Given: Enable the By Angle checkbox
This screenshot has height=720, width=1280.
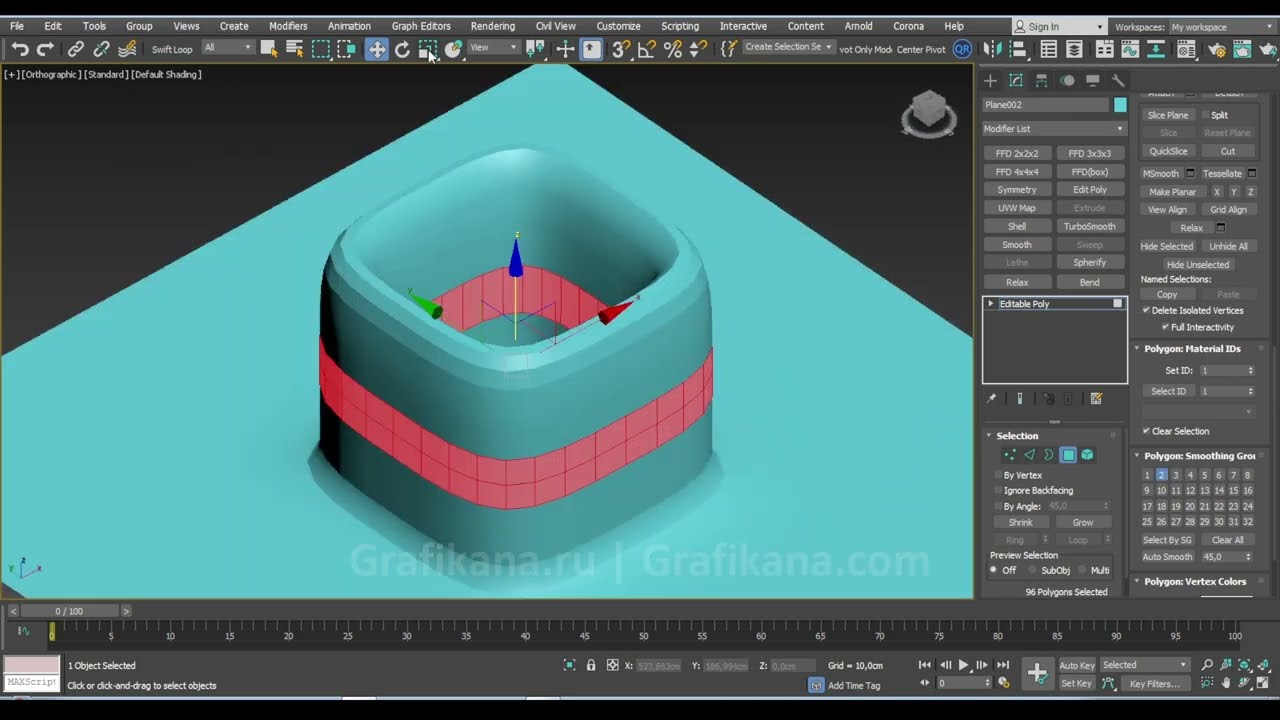Looking at the screenshot, I should tap(998, 506).
